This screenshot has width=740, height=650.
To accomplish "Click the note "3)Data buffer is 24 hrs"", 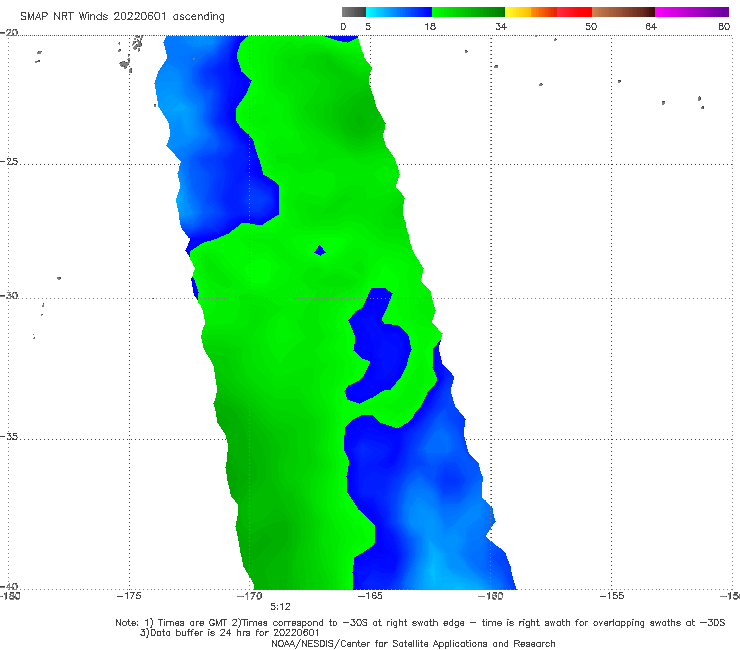I will point(230,633).
